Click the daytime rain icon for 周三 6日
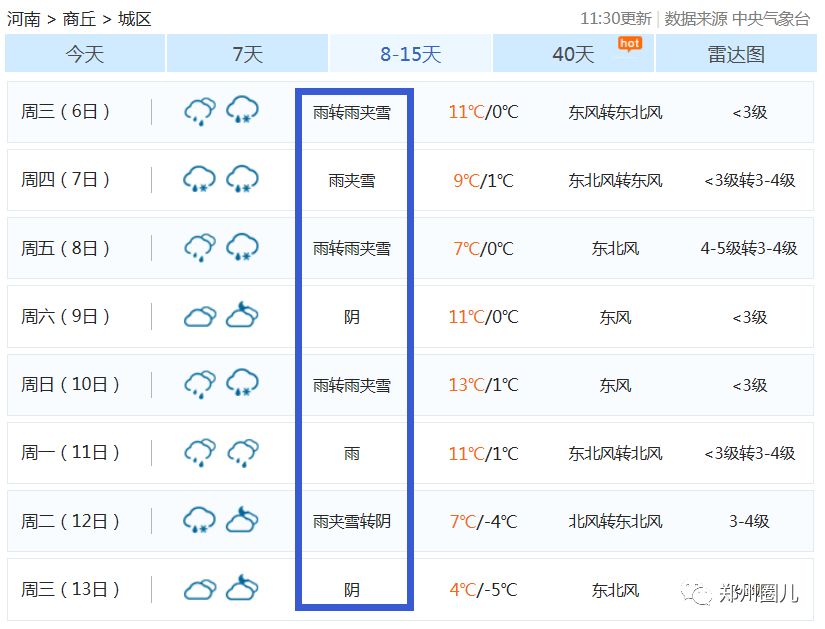Viewport: 825px width, 629px height. click(200, 111)
